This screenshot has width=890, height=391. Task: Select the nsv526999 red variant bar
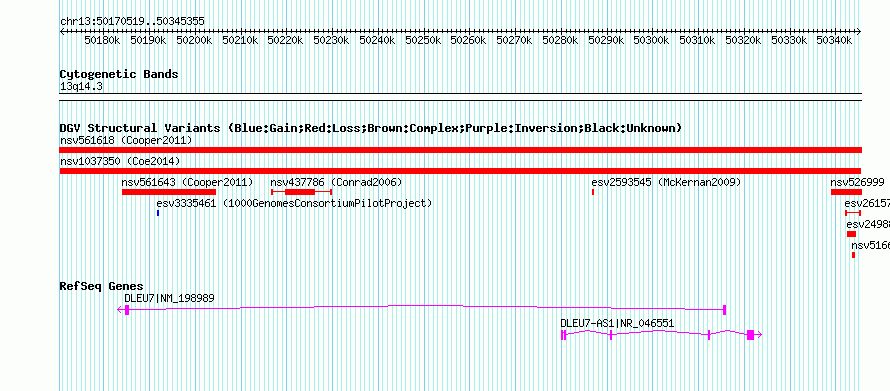(x=846, y=192)
